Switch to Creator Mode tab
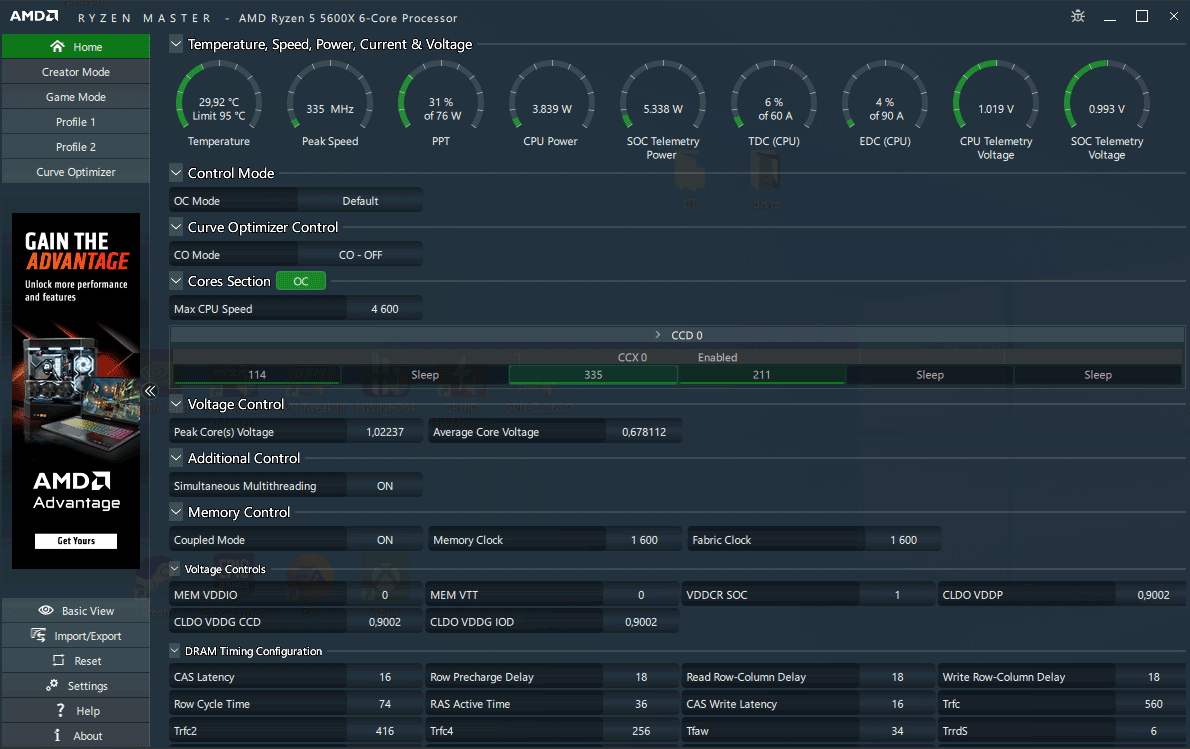The height and width of the screenshot is (749, 1190). click(75, 72)
